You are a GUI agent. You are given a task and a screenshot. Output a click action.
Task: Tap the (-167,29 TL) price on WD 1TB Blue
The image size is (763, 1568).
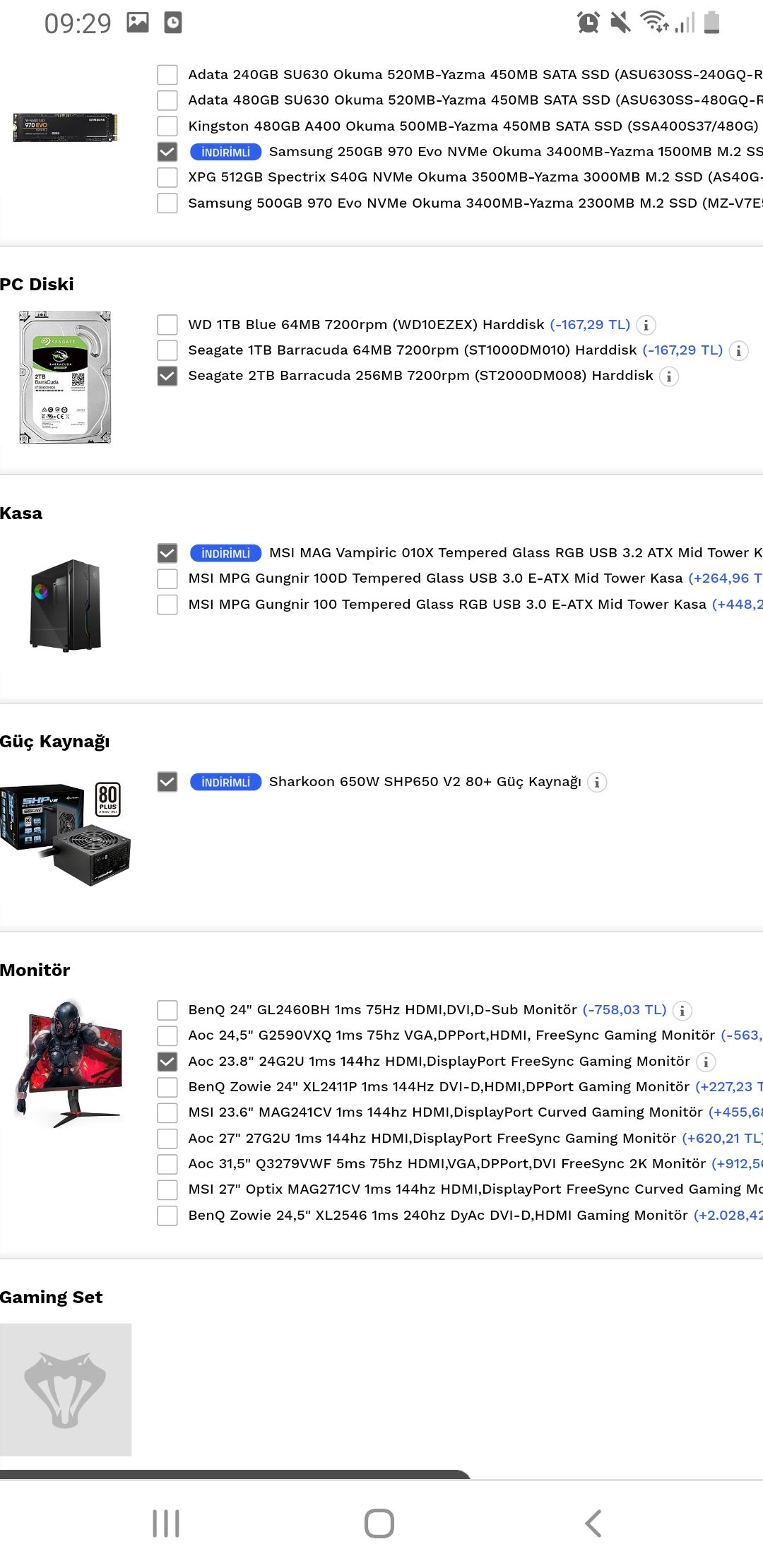tap(590, 325)
